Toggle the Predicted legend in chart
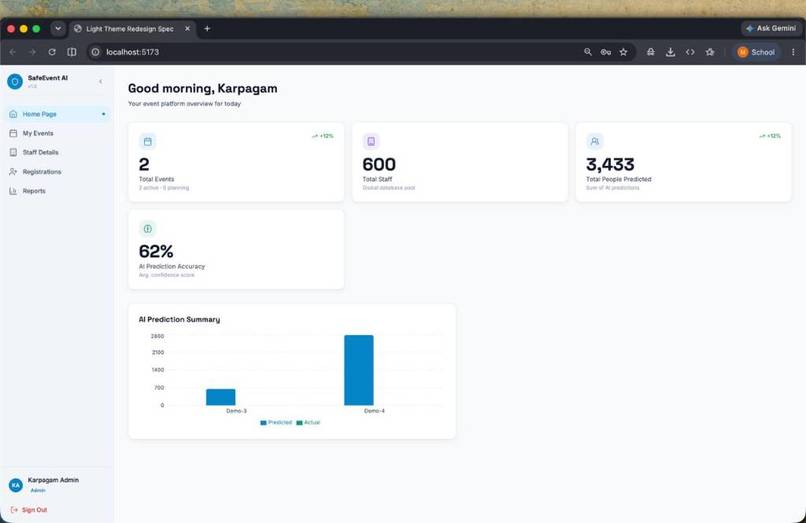 tap(276, 422)
